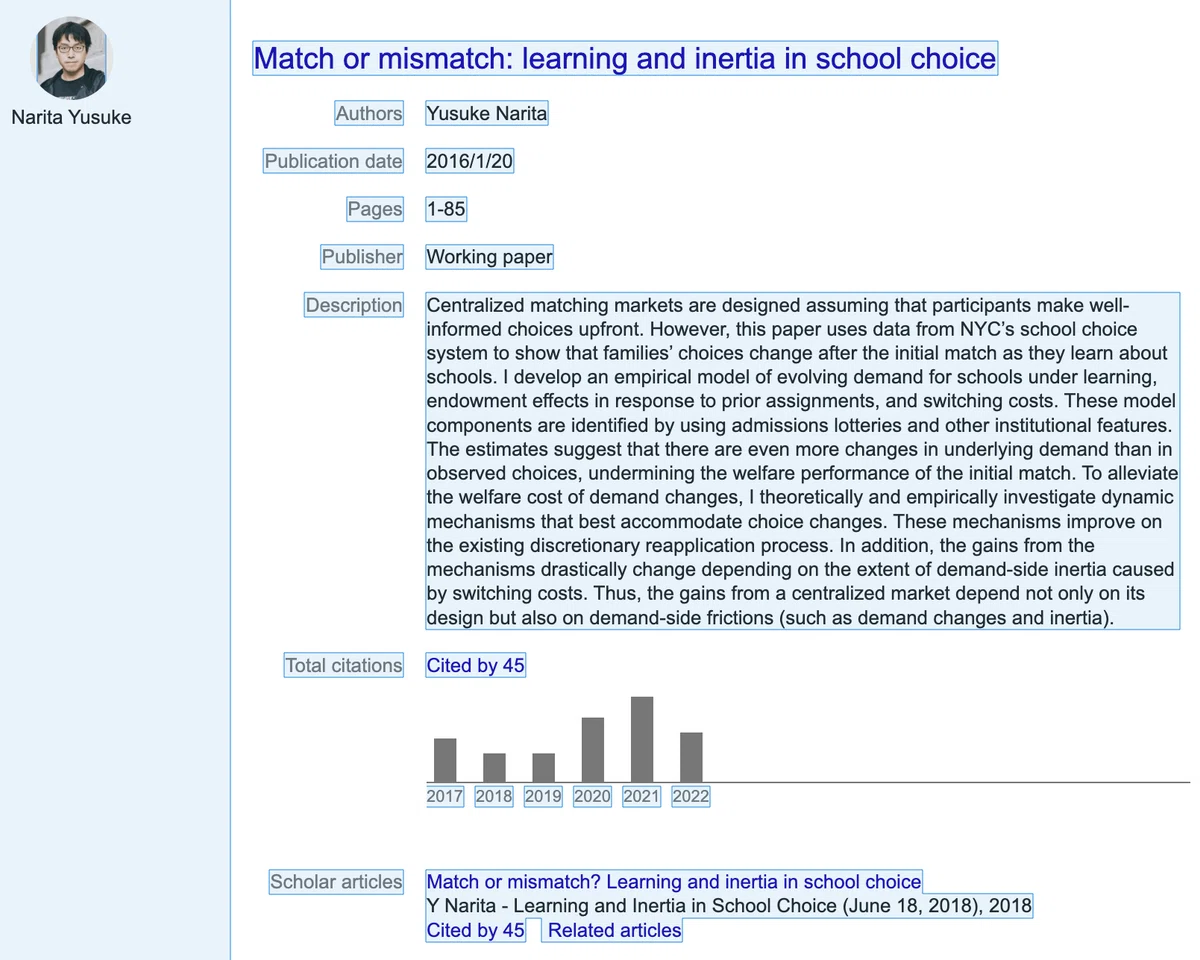The image size is (1200, 960).
Task: Select the 2019 citation bar
Action: (543, 767)
